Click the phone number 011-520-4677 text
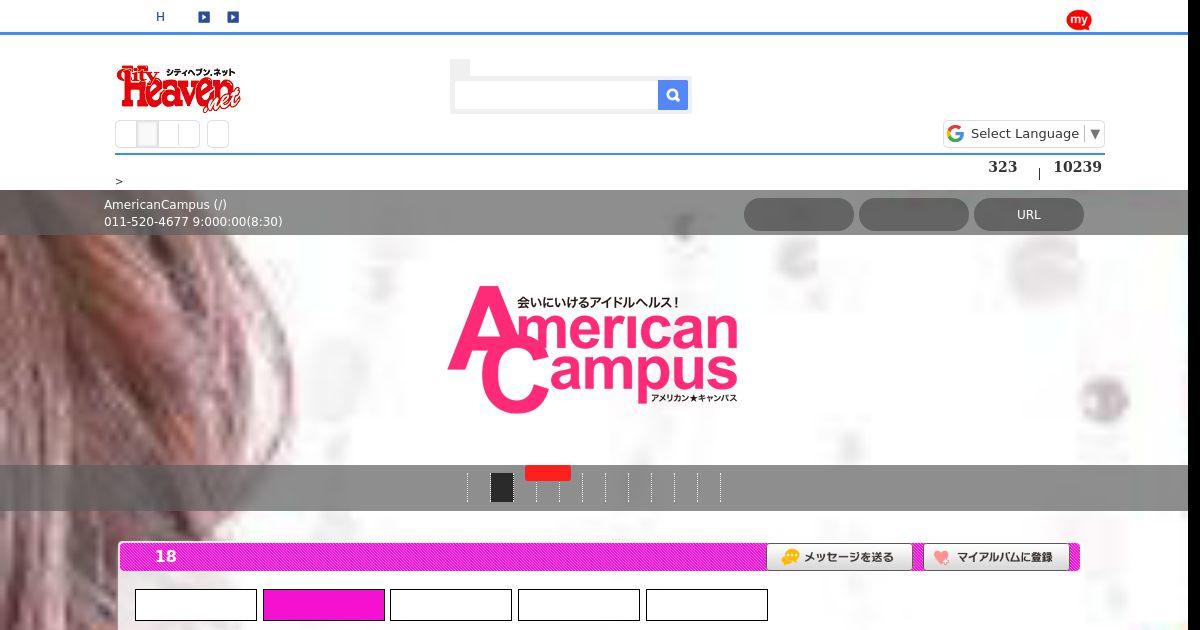 click(x=146, y=222)
